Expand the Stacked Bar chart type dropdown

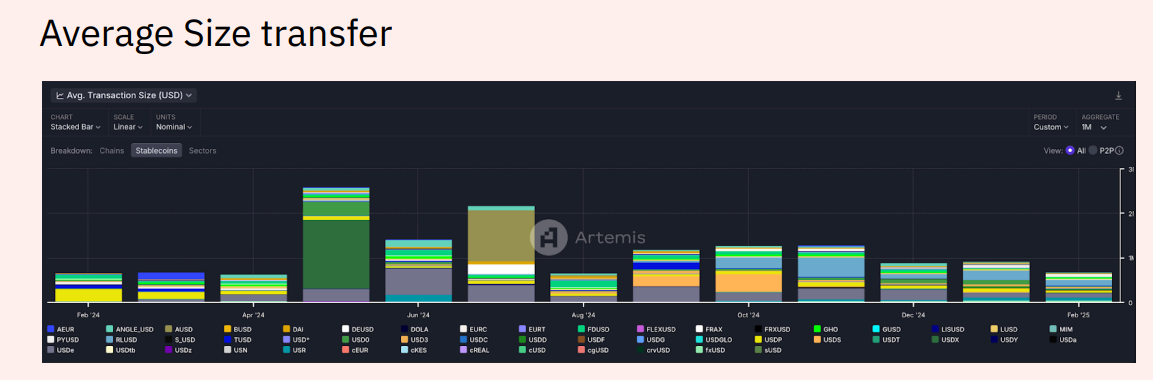(76, 126)
